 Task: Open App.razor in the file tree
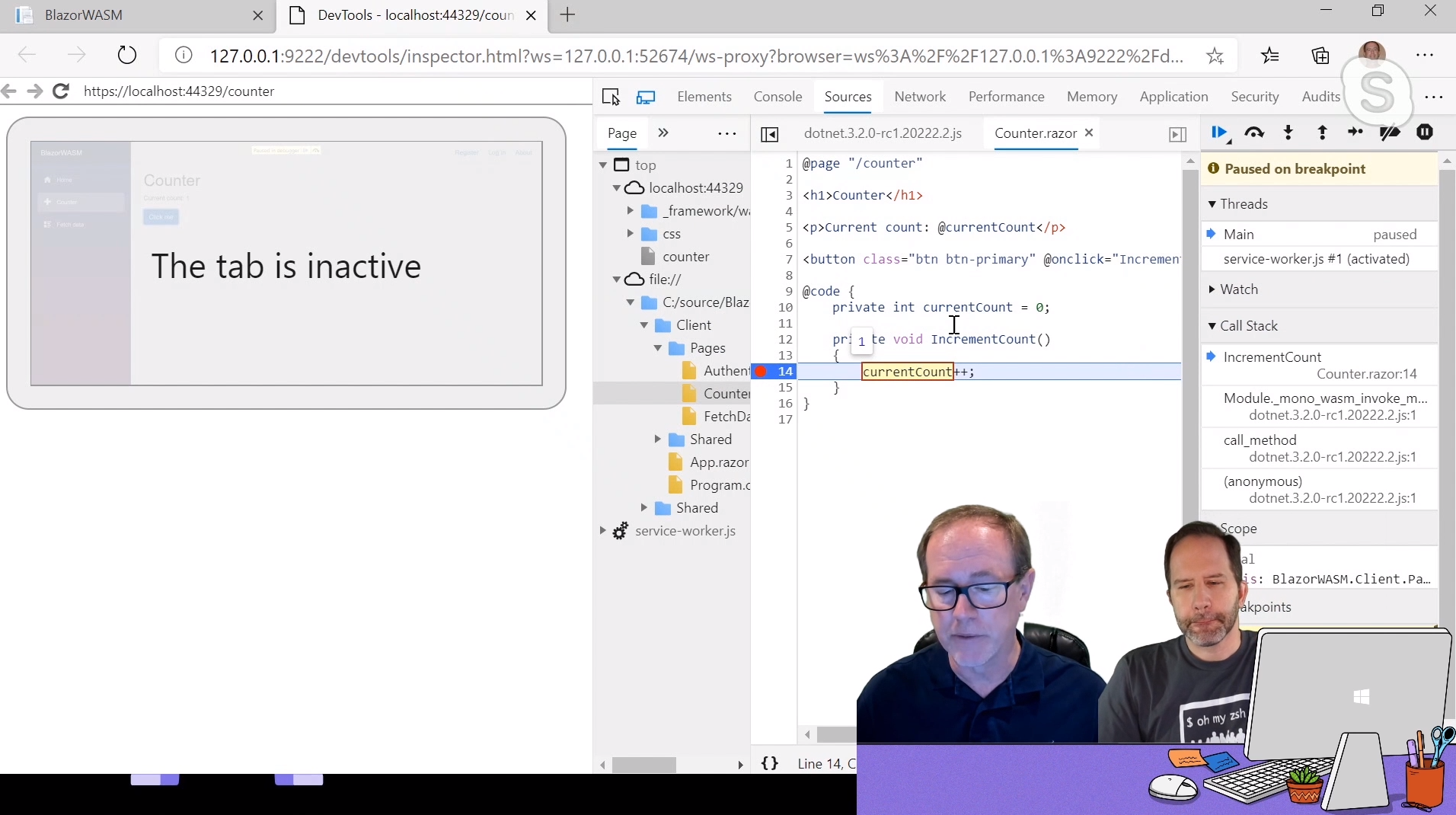coord(718,462)
